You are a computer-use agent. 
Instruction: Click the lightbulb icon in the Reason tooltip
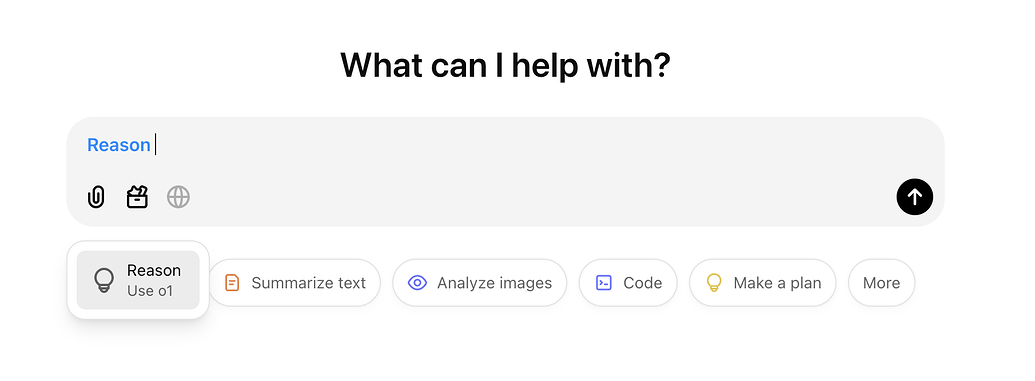[104, 280]
